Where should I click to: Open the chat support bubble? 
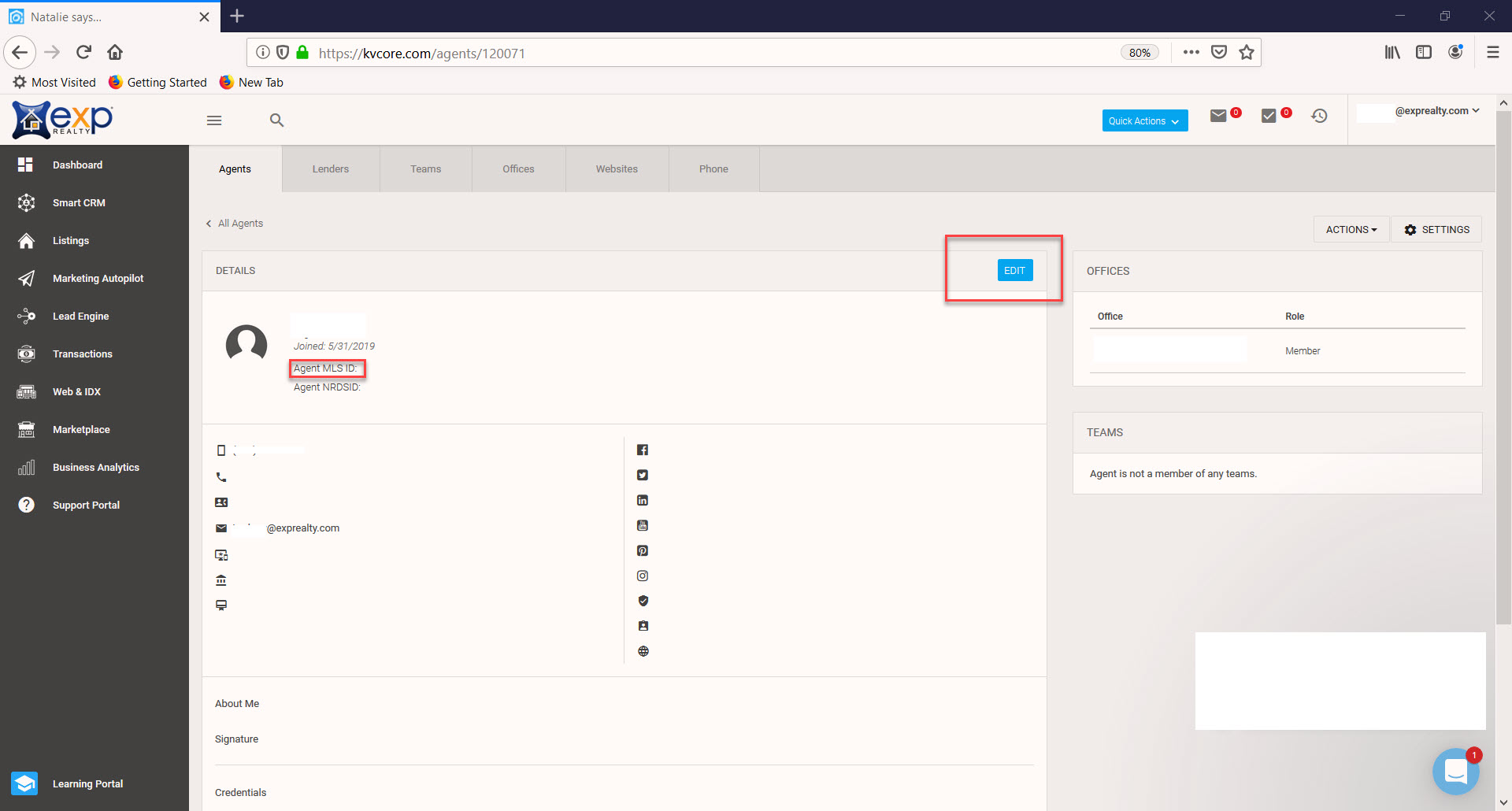click(1456, 772)
